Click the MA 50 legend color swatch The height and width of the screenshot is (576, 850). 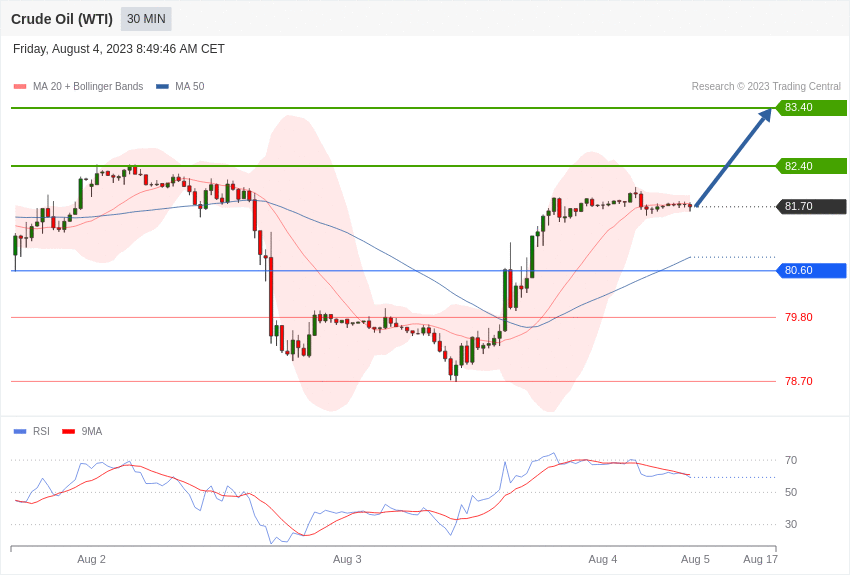click(x=162, y=86)
